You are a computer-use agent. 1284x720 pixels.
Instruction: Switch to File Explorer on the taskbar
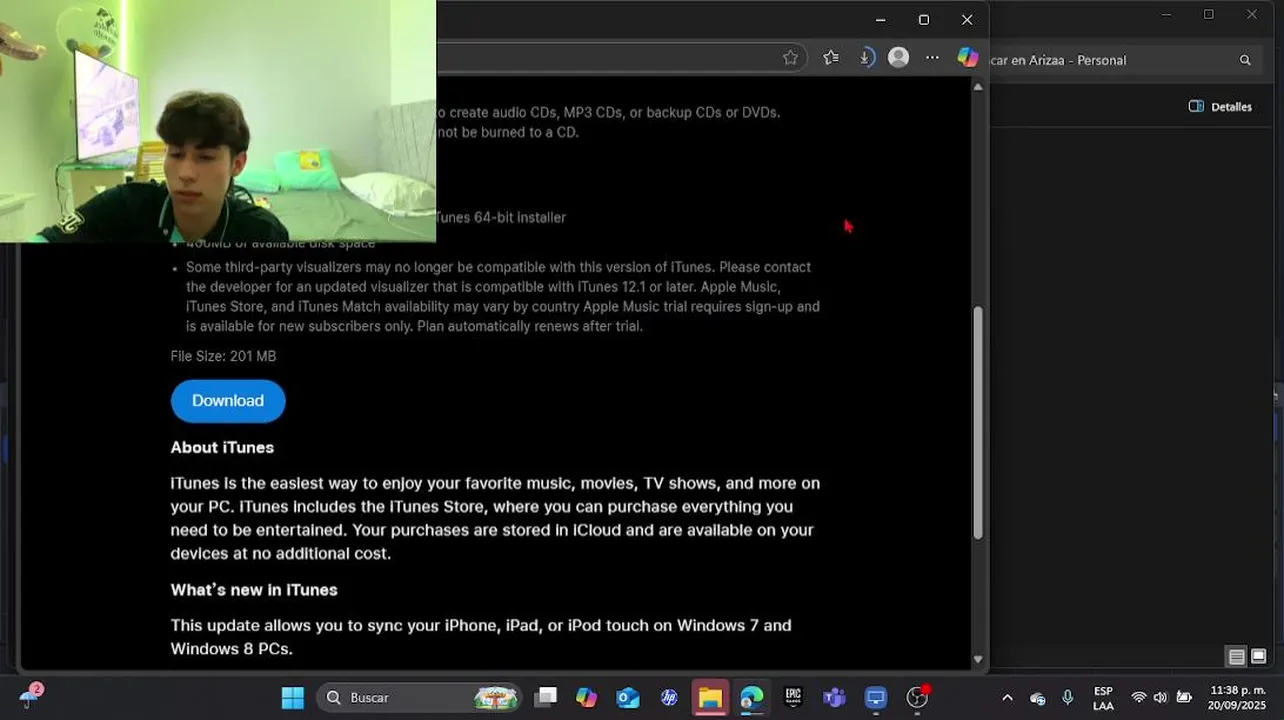pos(710,697)
